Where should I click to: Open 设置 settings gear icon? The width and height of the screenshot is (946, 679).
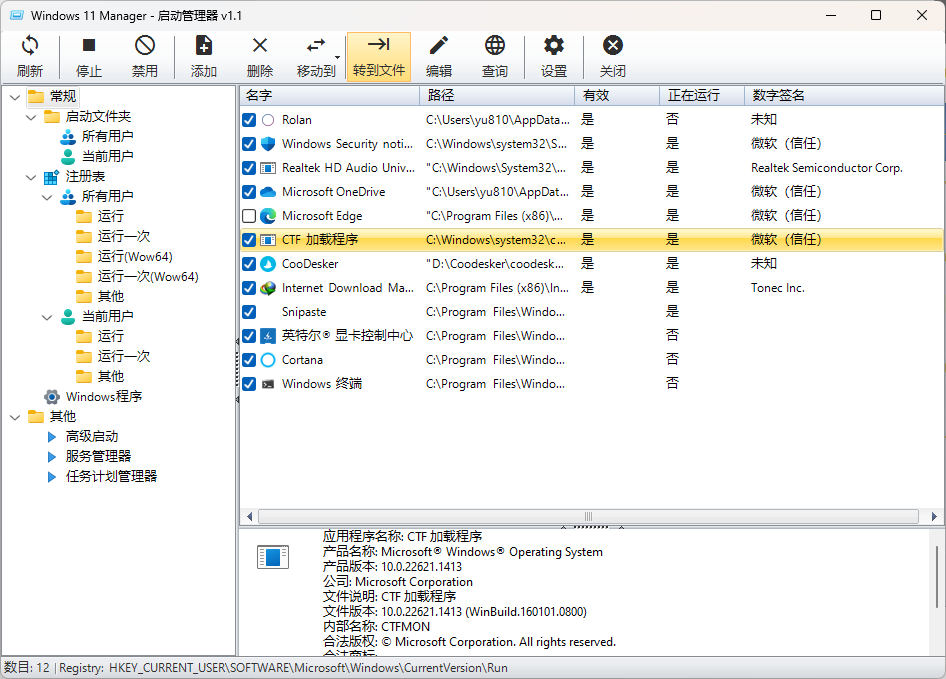point(553,45)
